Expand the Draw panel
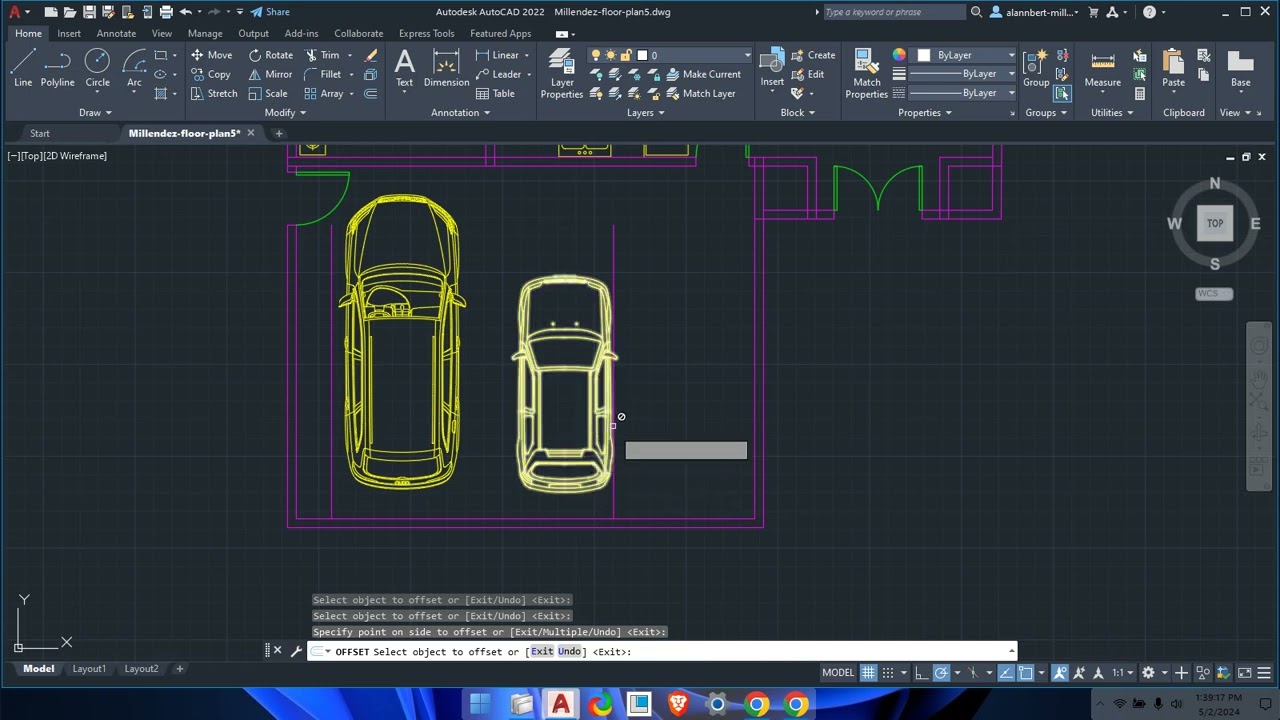This screenshot has width=1280, height=720. [96, 112]
